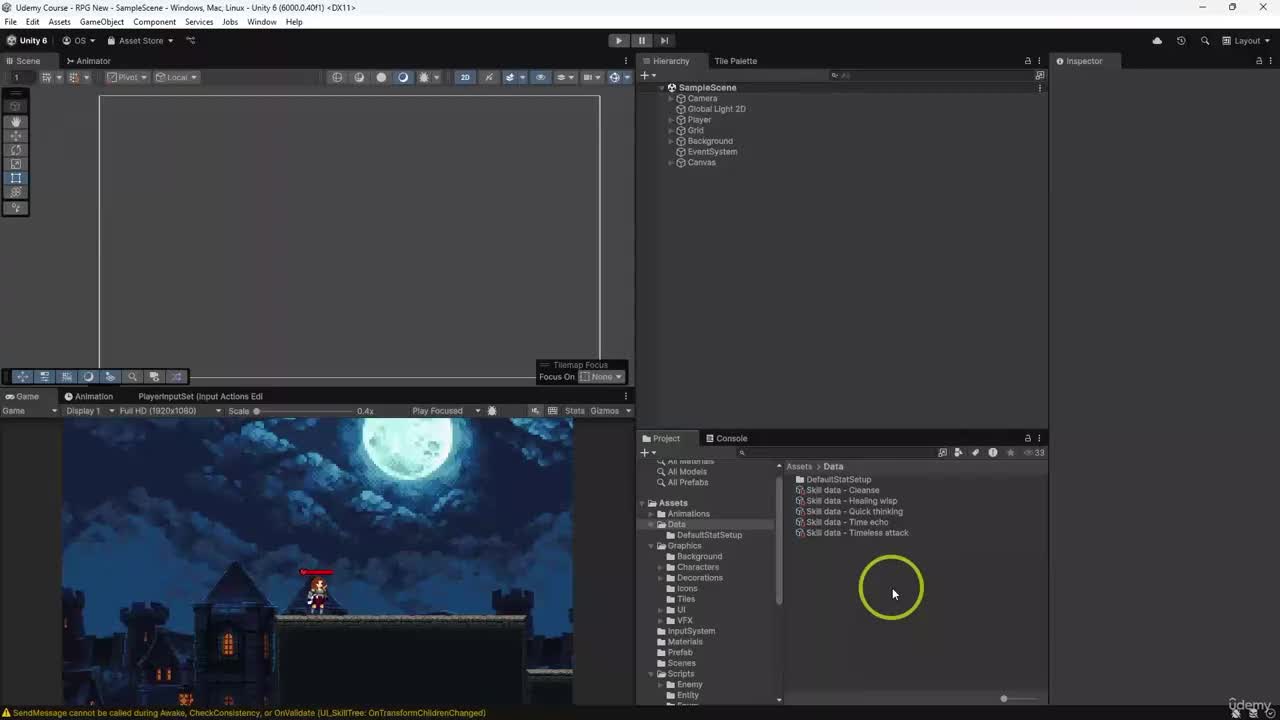Image resolution: width=1280 pixels, height=720 pixels.
Task: Open the File menu
Action: 10,22
